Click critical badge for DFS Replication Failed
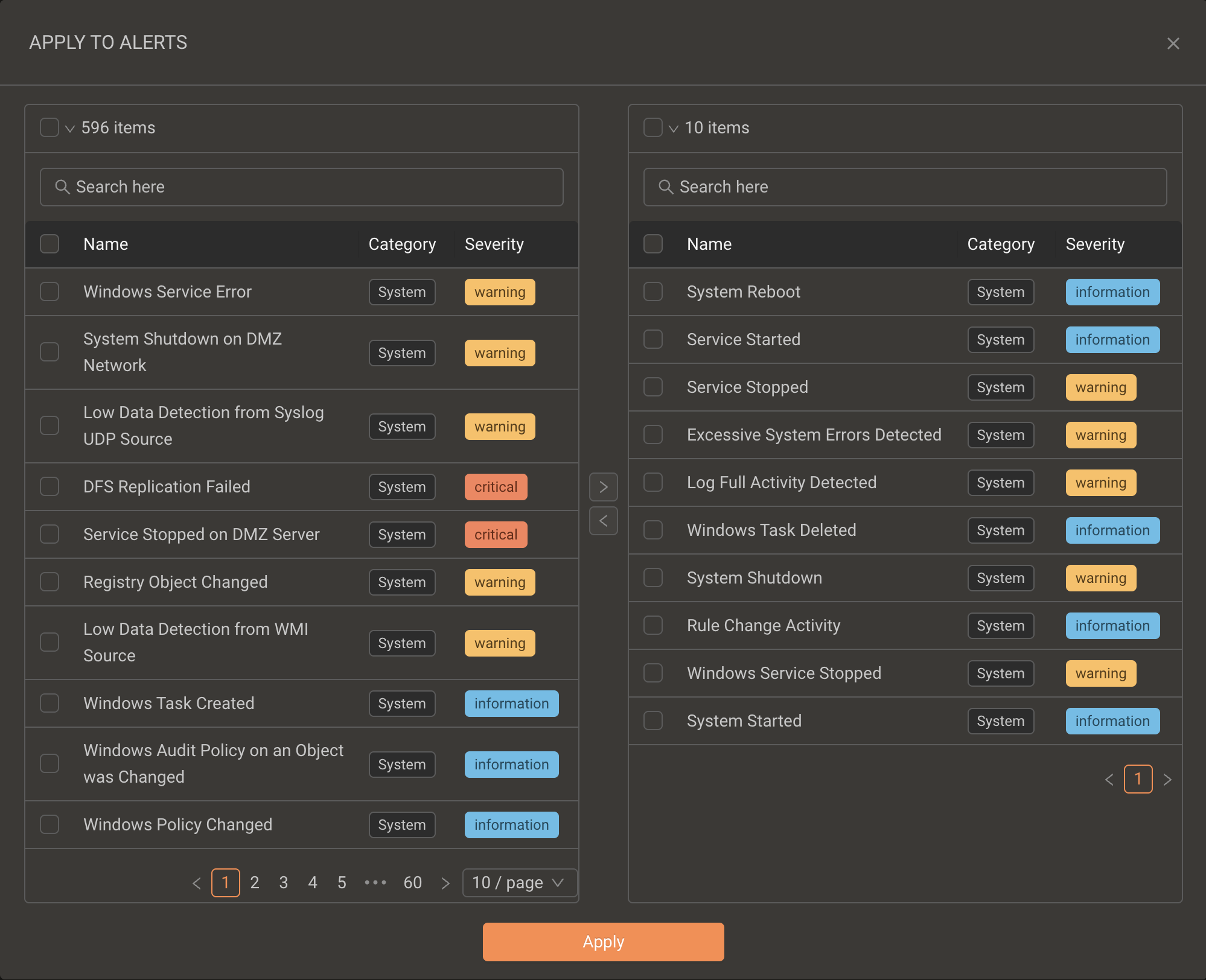This screenshot has width=1206, height=980. pyautogui.click(x=496, y=487)
